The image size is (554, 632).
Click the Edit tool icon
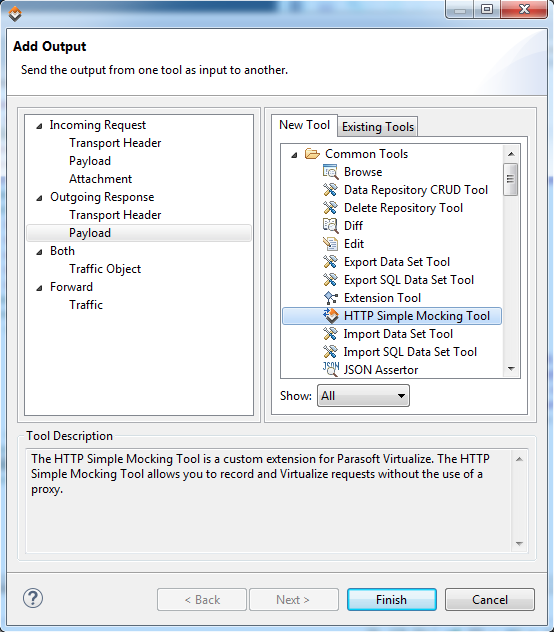click(x=330, y=243)
